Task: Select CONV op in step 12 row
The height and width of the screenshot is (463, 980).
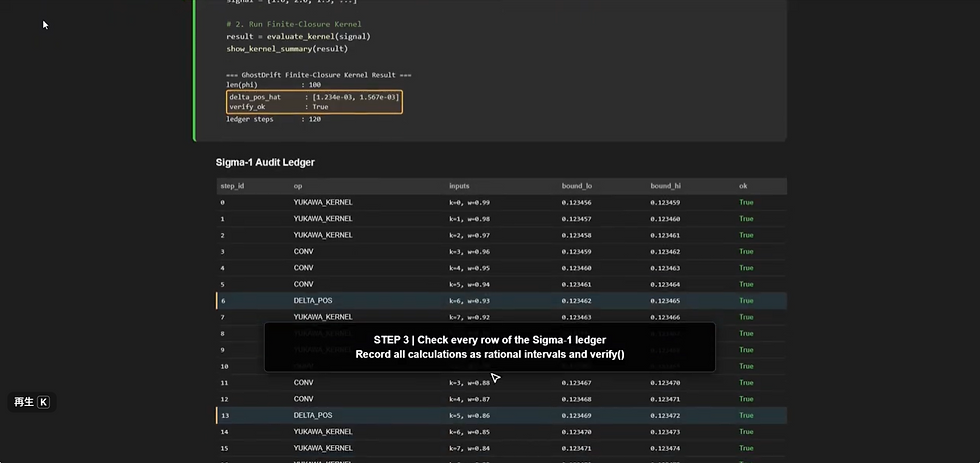Action: (x=303, y=399)
